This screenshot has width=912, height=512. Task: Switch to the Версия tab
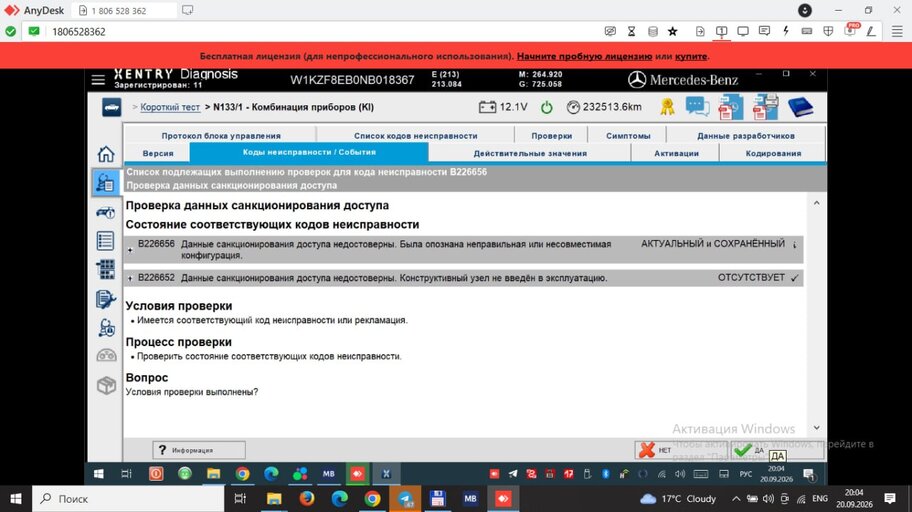point(158,153)
